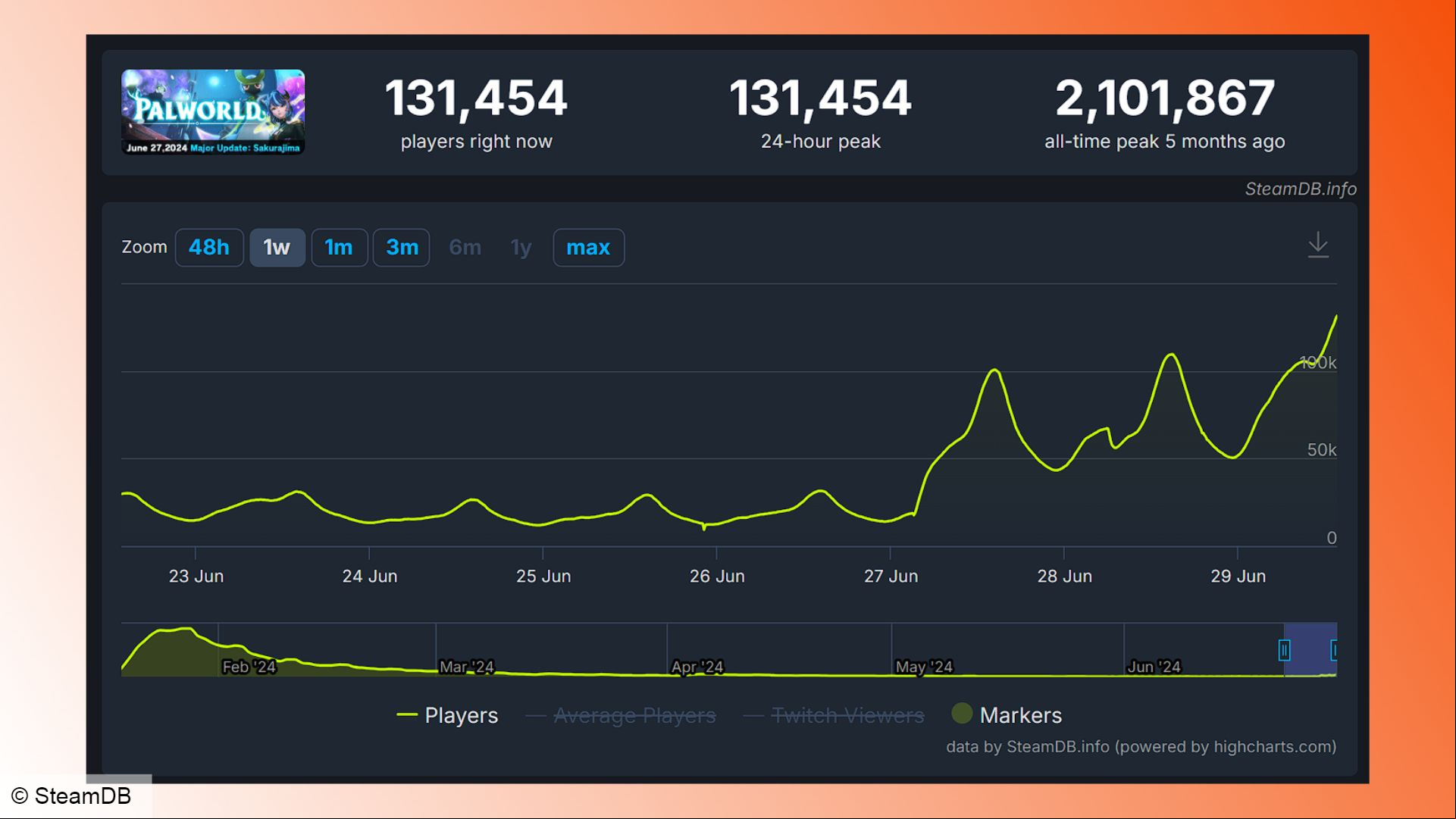Screen dimensions: 1456x819
Task: Click the 24 Jun axis label
Action: 370,577
